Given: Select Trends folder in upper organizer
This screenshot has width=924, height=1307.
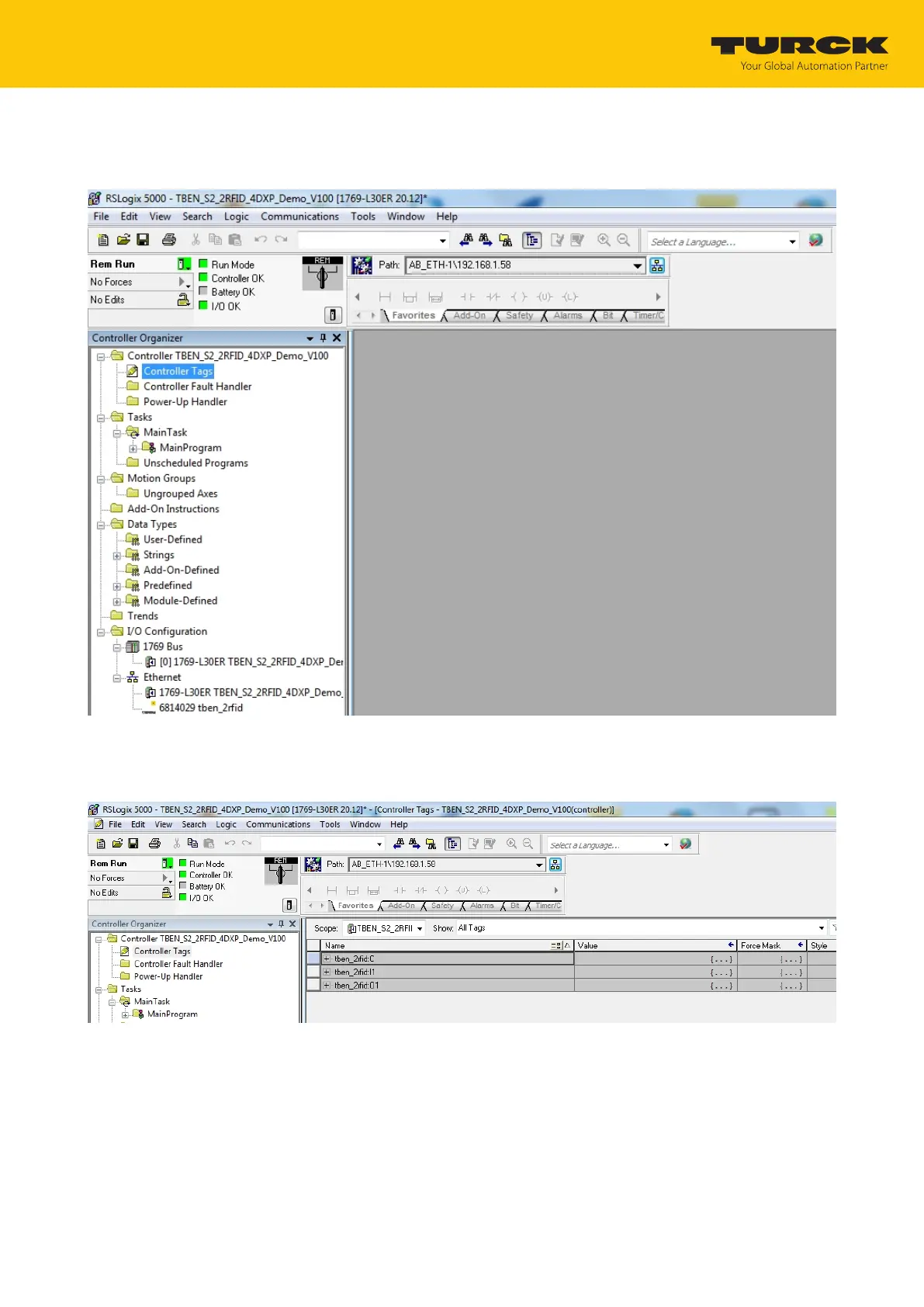Looking at the screenshot, I should click(x=143, y=616).
